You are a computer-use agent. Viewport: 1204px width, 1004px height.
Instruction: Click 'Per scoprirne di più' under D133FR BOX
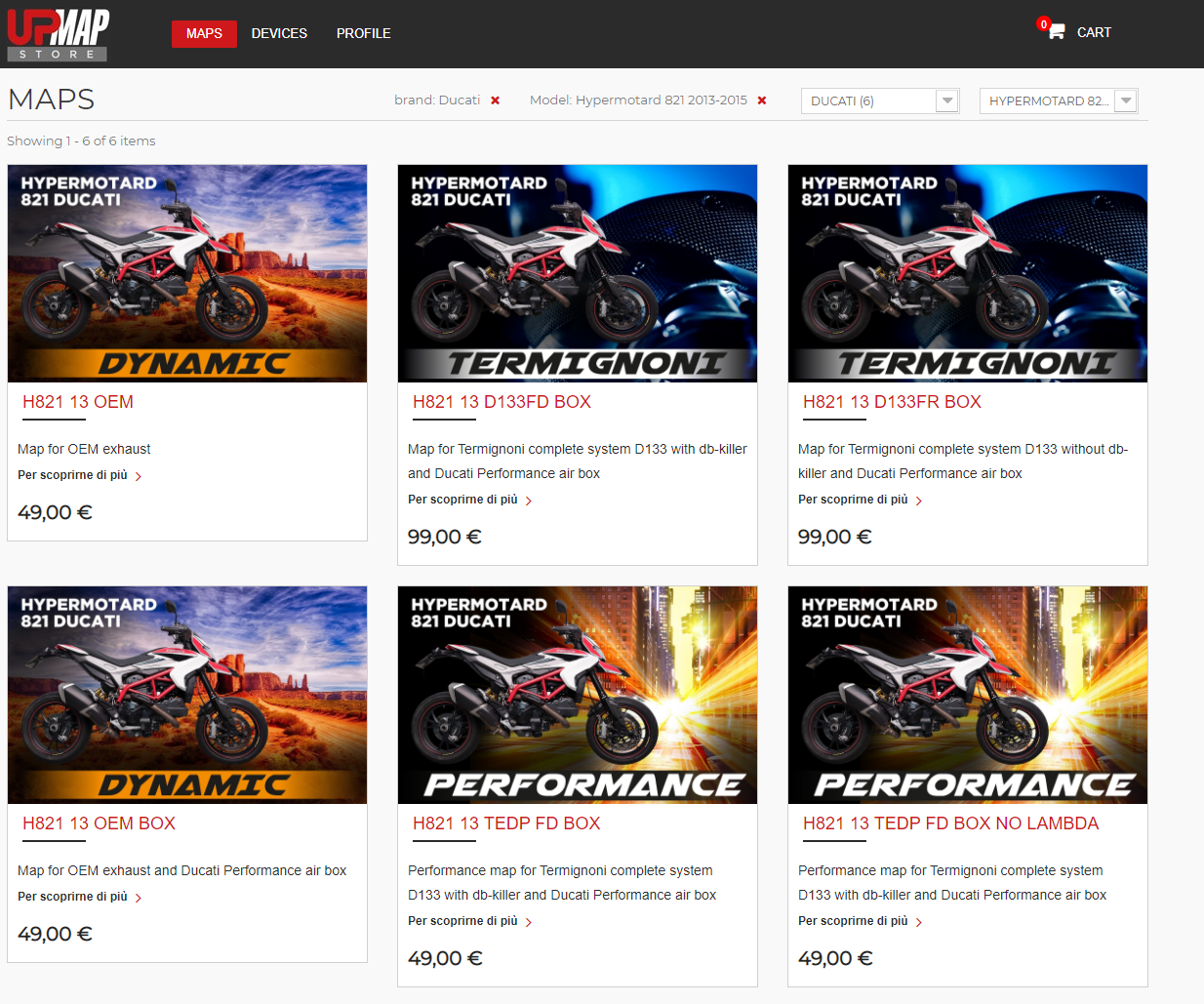click(x=861, y=500)
